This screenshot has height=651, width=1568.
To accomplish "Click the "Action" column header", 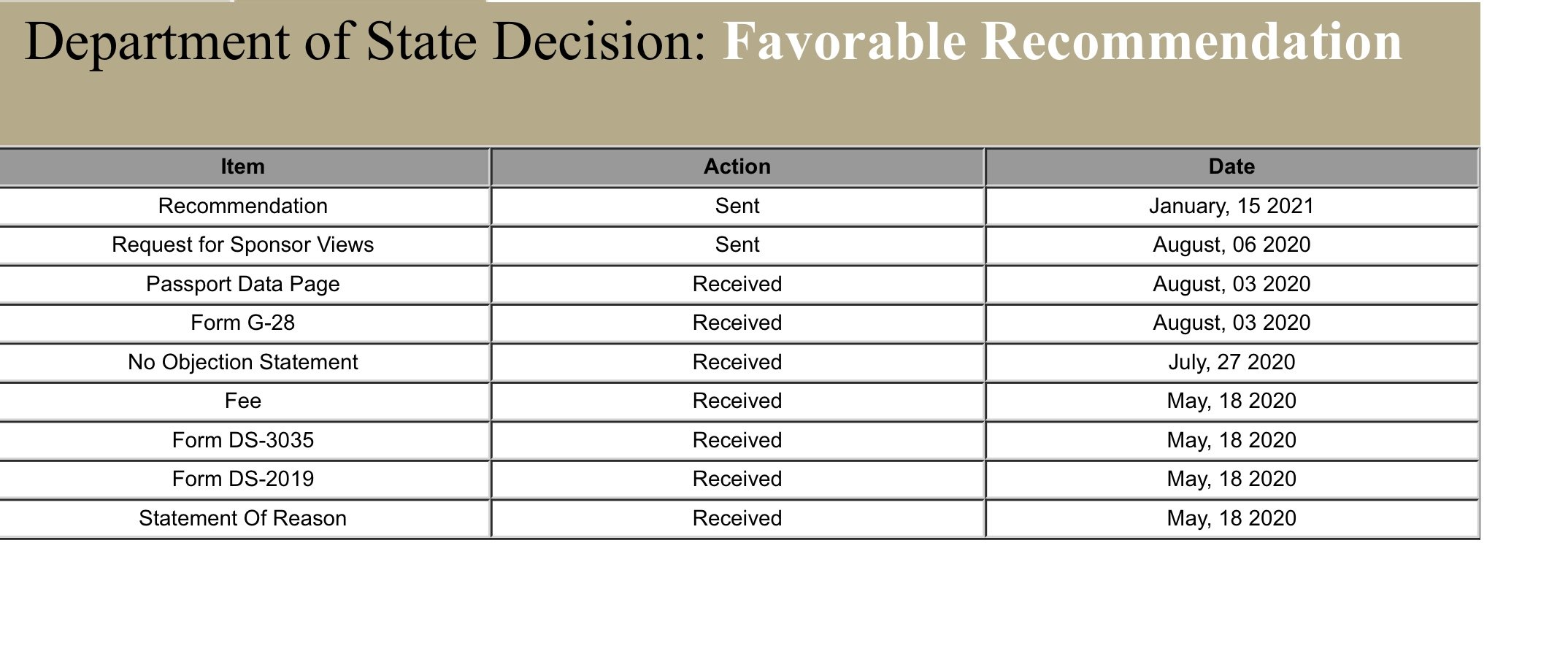I will point(737,167).
